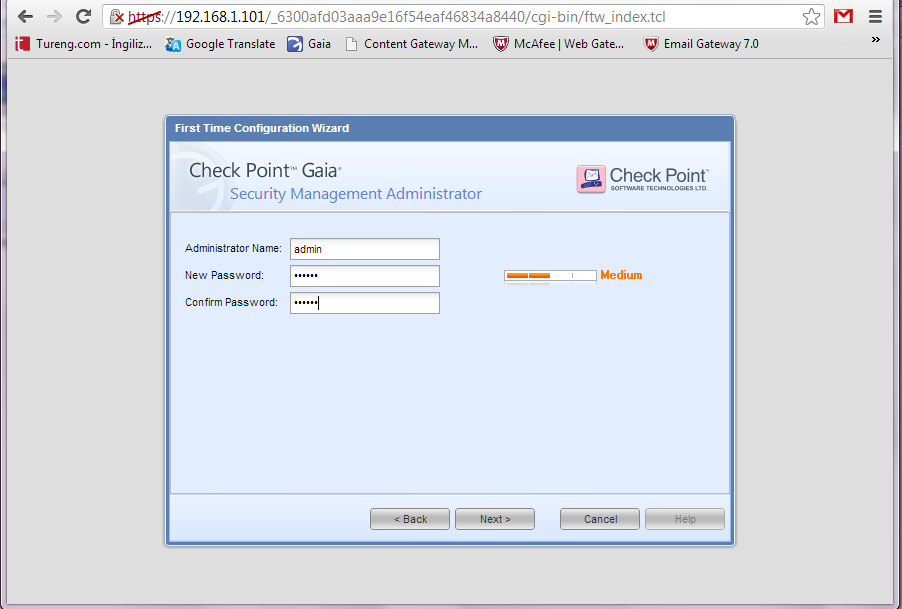Screen dimensions: 902x609
Task: Open the Tureng.com bookmark
Action: pos(84,44)
